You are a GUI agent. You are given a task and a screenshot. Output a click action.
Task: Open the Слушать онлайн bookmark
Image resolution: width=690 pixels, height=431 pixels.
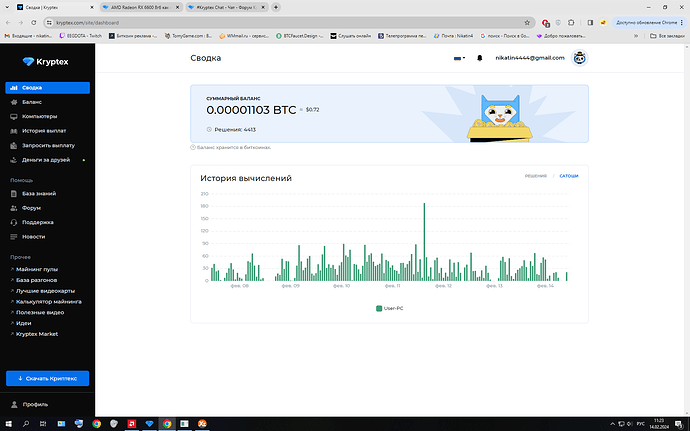[351, 36]
